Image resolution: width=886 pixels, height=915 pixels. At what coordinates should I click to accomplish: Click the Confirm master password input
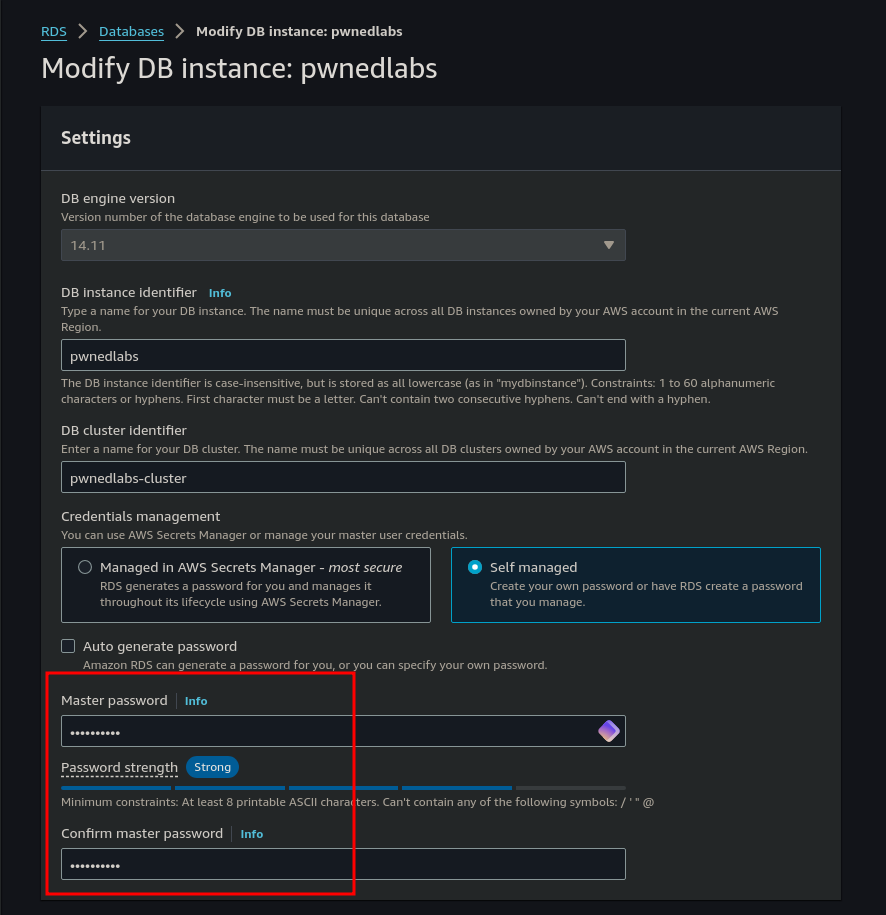(343, 864)
